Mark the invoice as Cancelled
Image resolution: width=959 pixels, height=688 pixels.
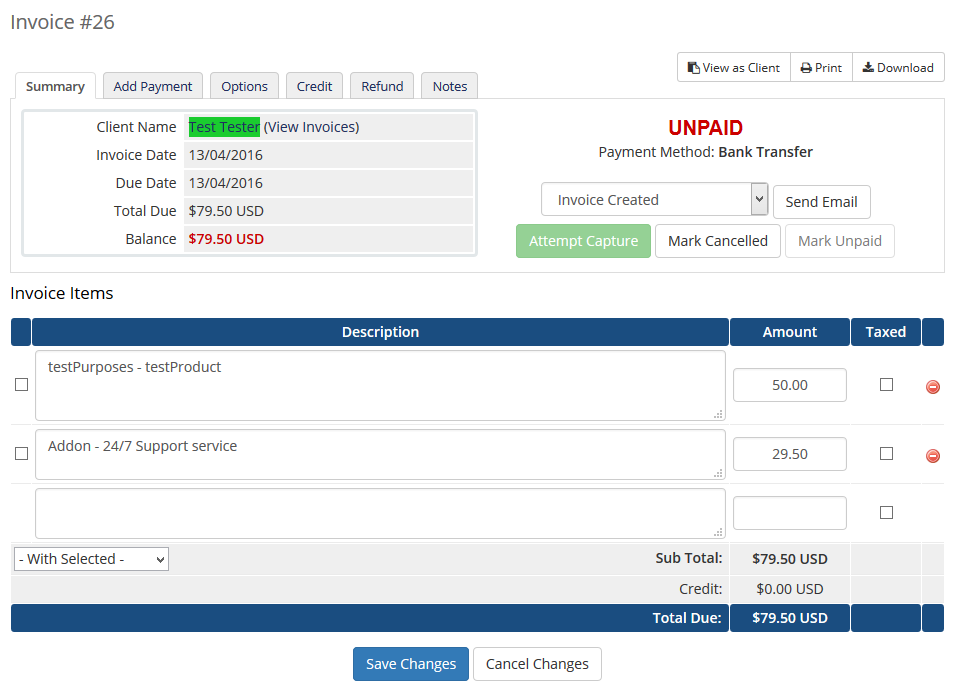pyautogui.click(x=718, y=241)
